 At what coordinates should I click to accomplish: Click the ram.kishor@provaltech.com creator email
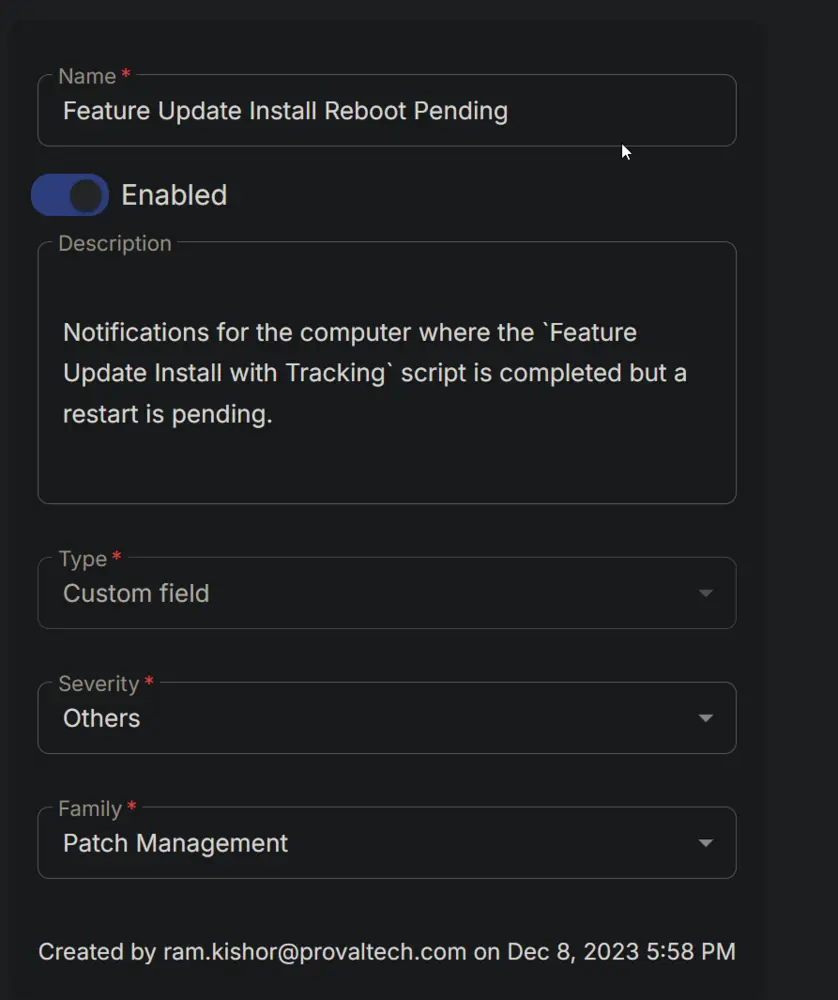pyautogui.click(x=315, y=952)
